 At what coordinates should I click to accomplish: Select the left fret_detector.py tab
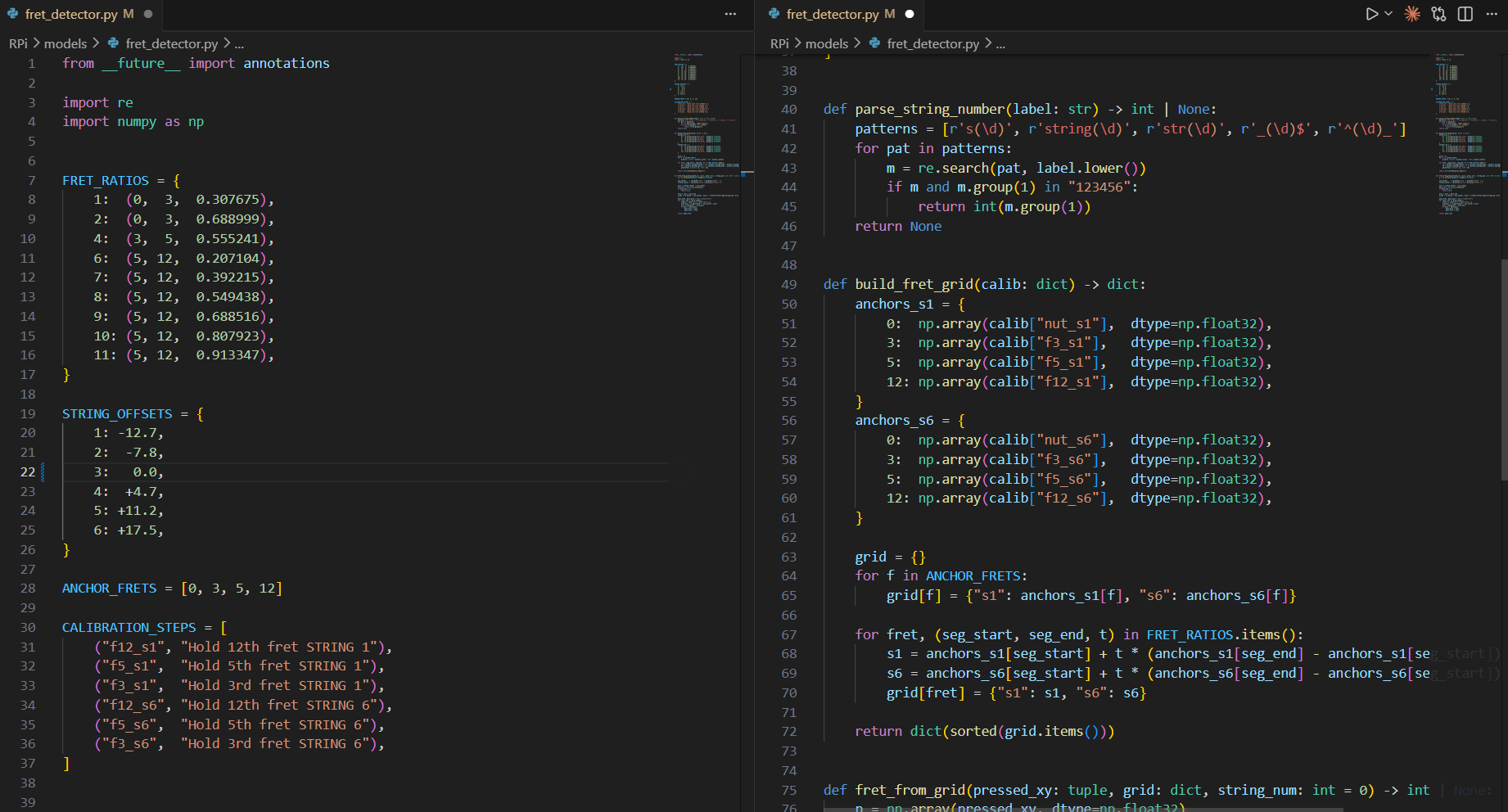81,14
